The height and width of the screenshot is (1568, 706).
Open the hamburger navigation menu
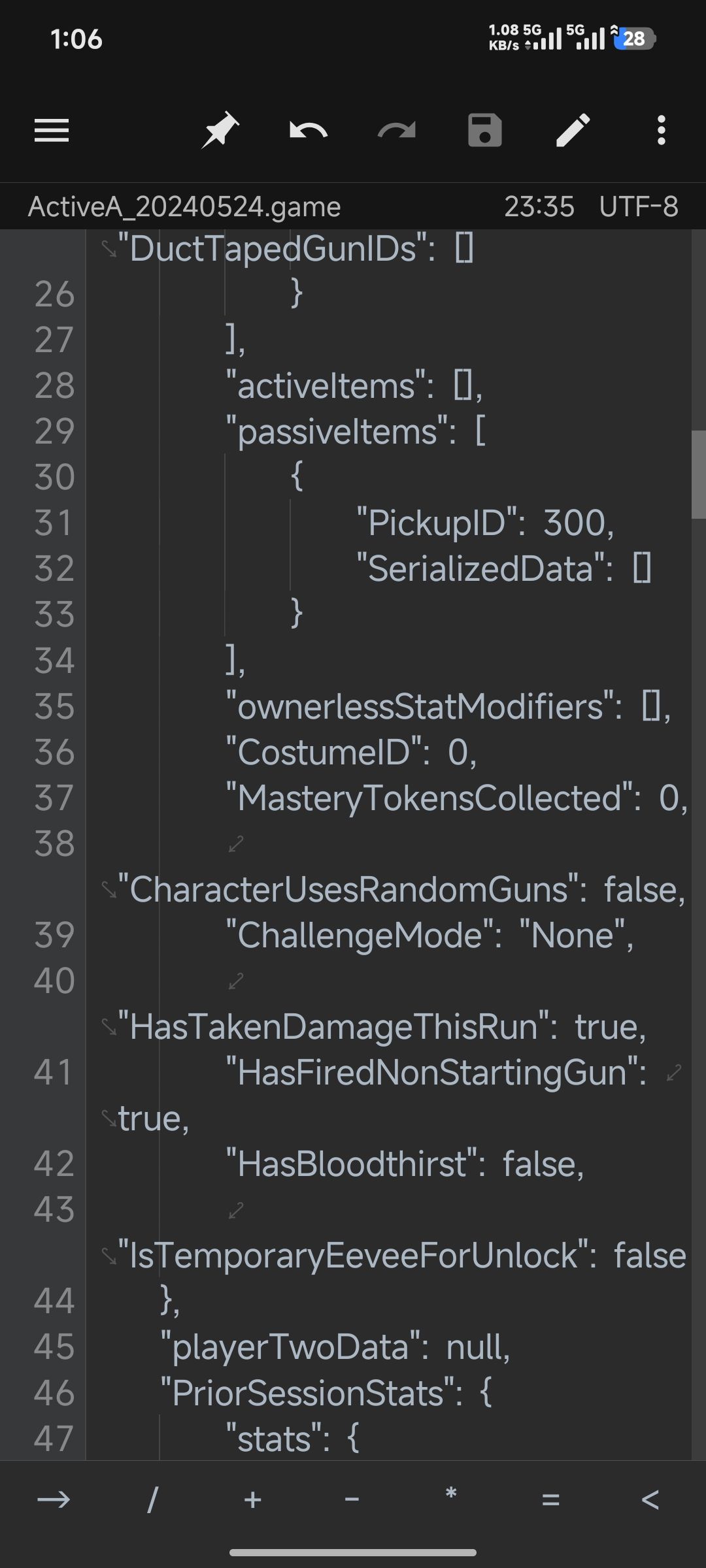52,131
